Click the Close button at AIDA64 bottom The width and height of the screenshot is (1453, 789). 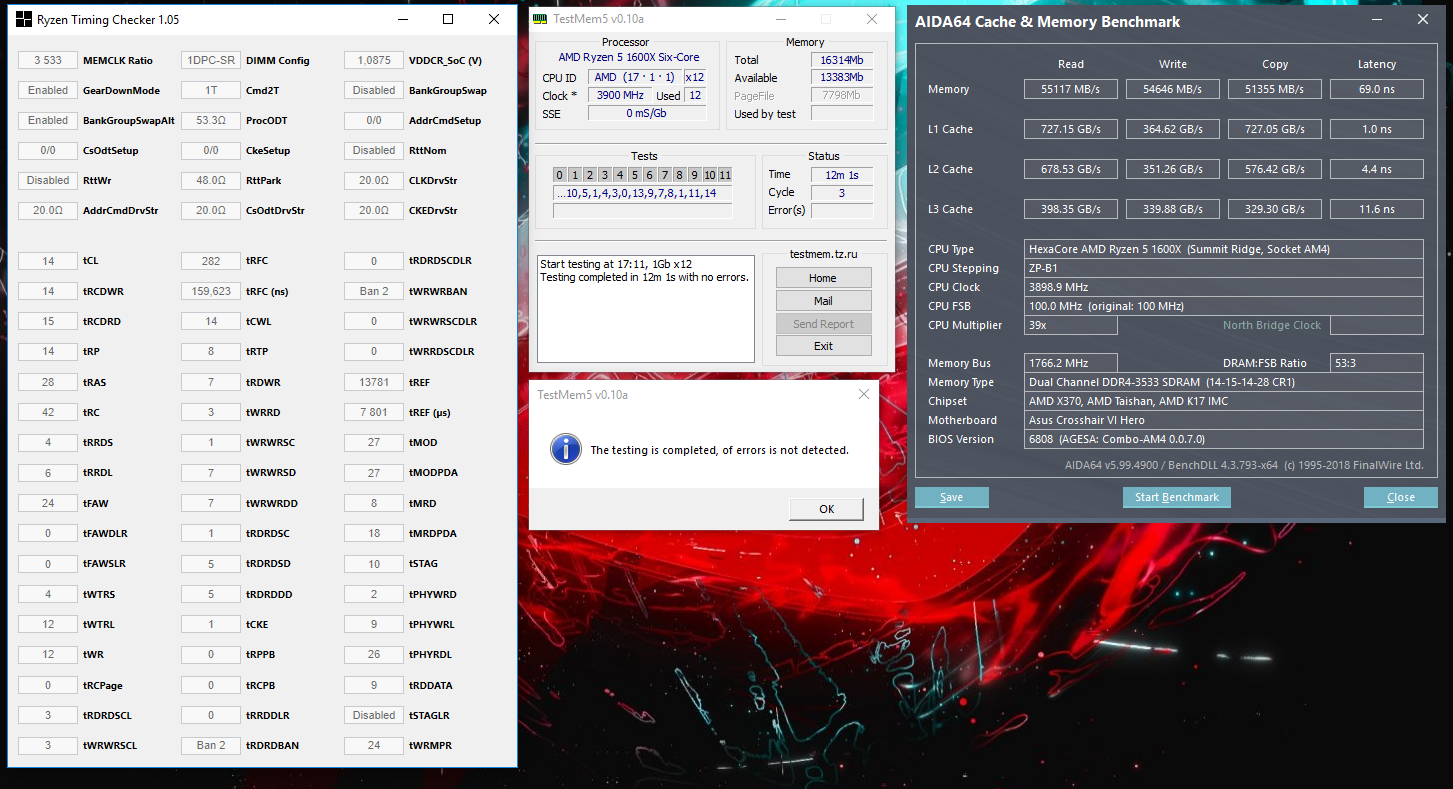1401,497
